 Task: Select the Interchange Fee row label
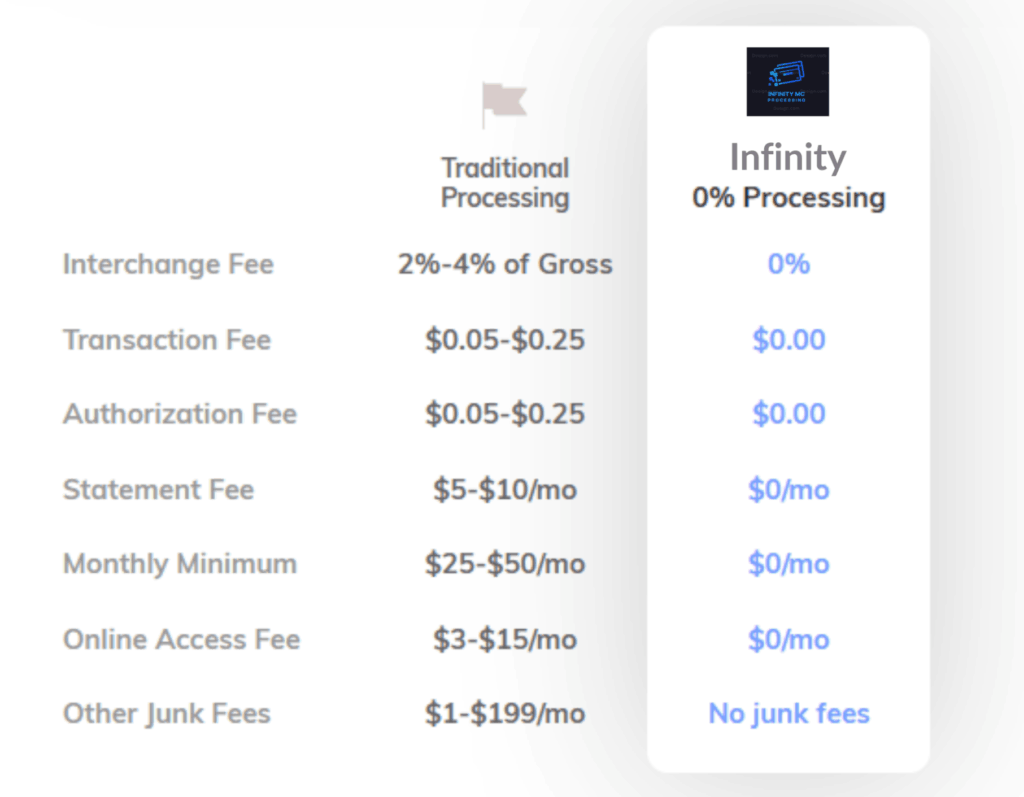168,264
